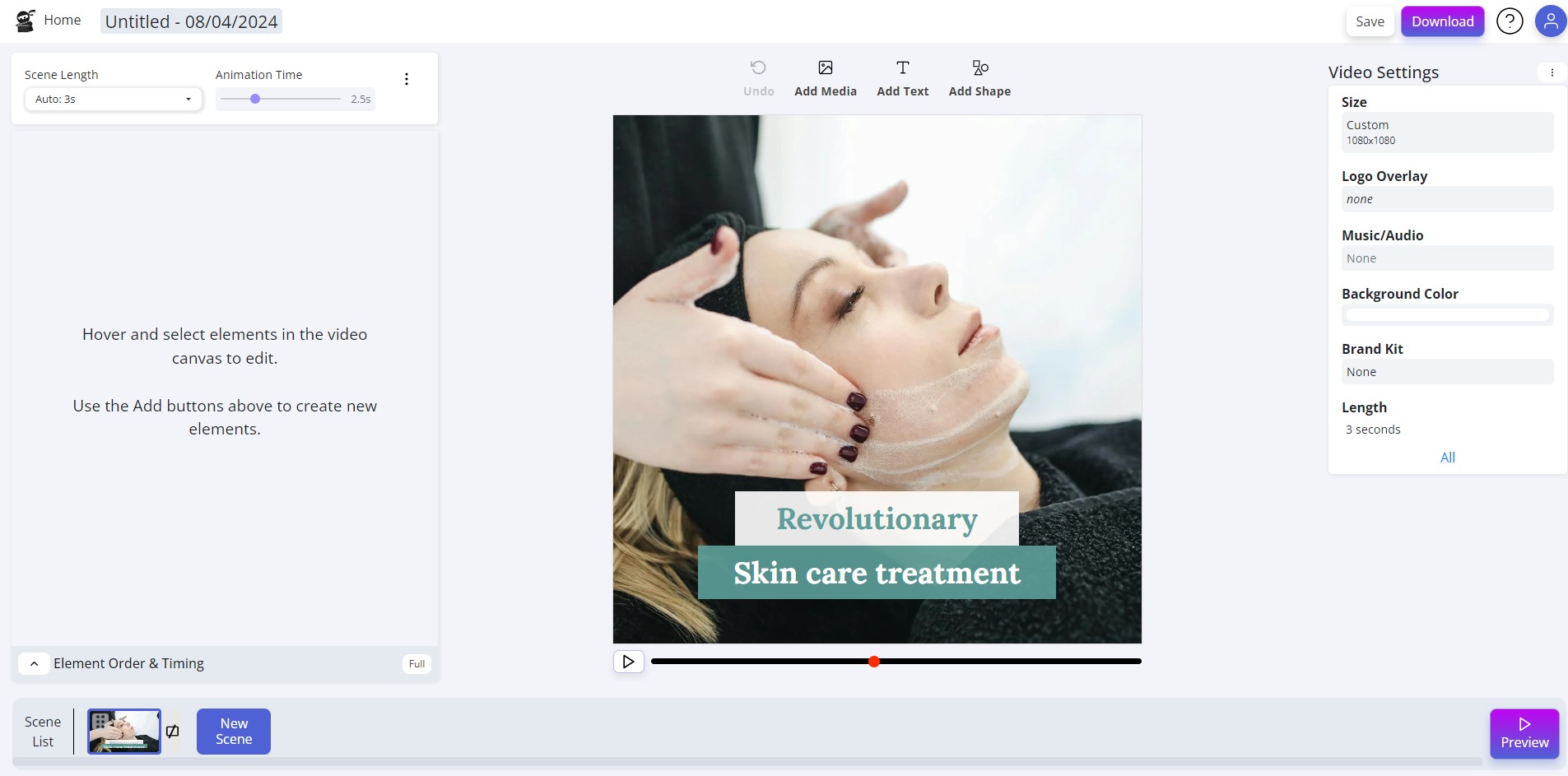The image size is (1568, 776).
Task: Toggle the Full view in Element Order
Action: pos(416,664)
